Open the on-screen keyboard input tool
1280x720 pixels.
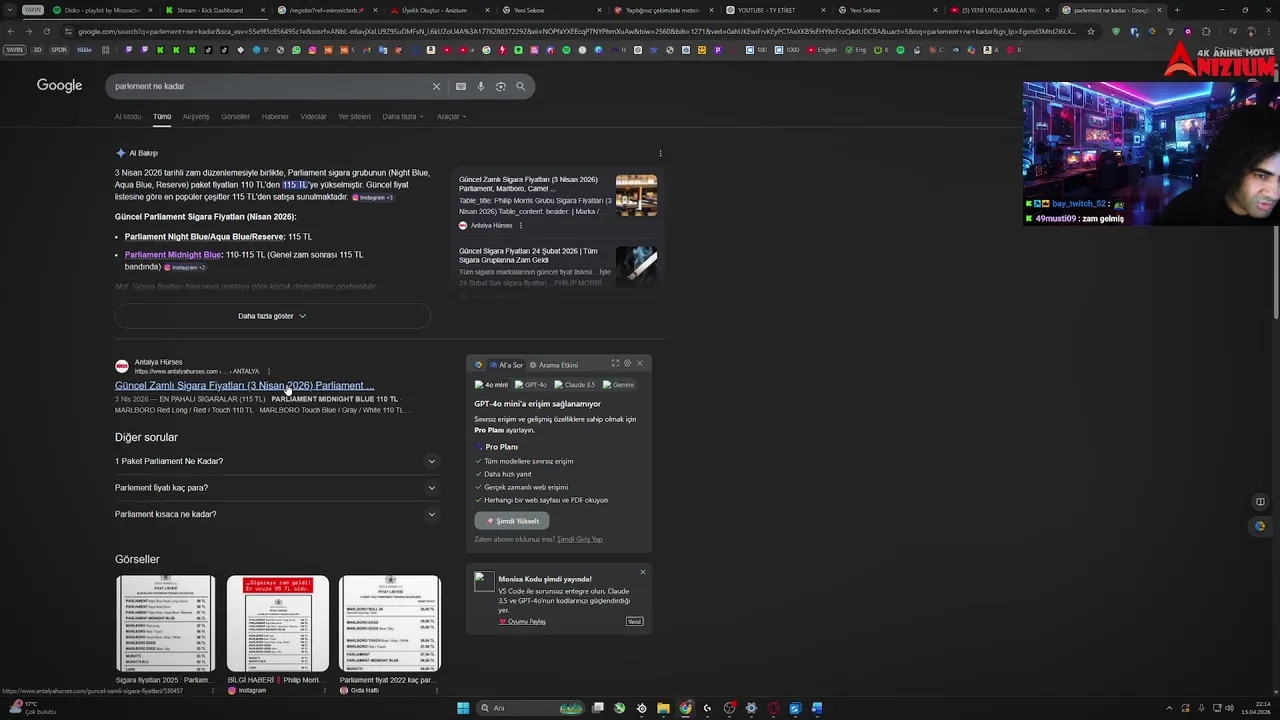(x=461, y=86)
